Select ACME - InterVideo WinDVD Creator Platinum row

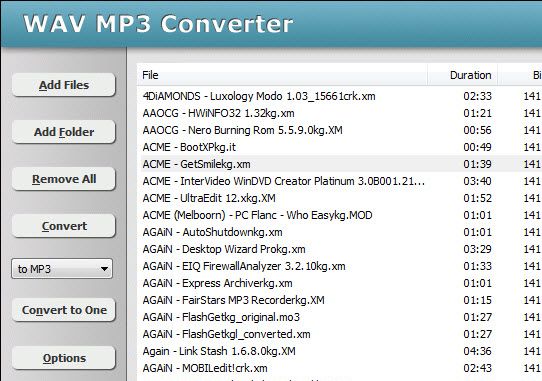pos(340,181)
